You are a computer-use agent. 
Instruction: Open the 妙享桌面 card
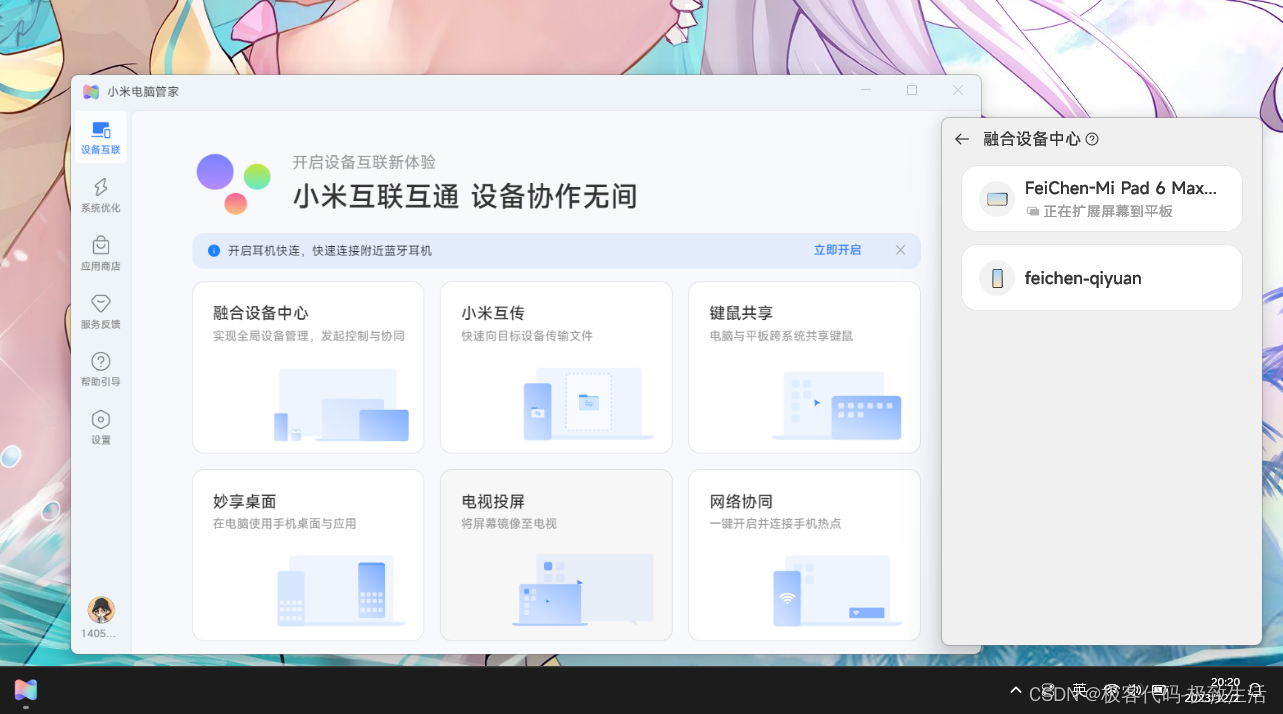coord(308,555)
